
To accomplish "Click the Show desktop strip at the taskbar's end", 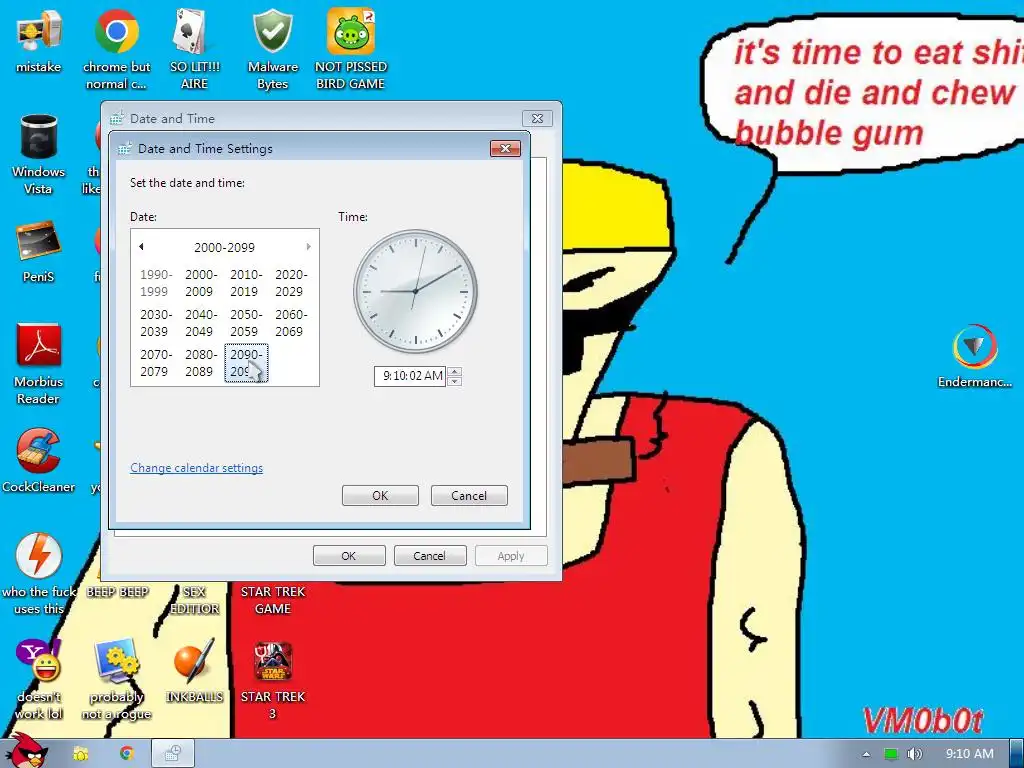I will [x=1017, y=754].
